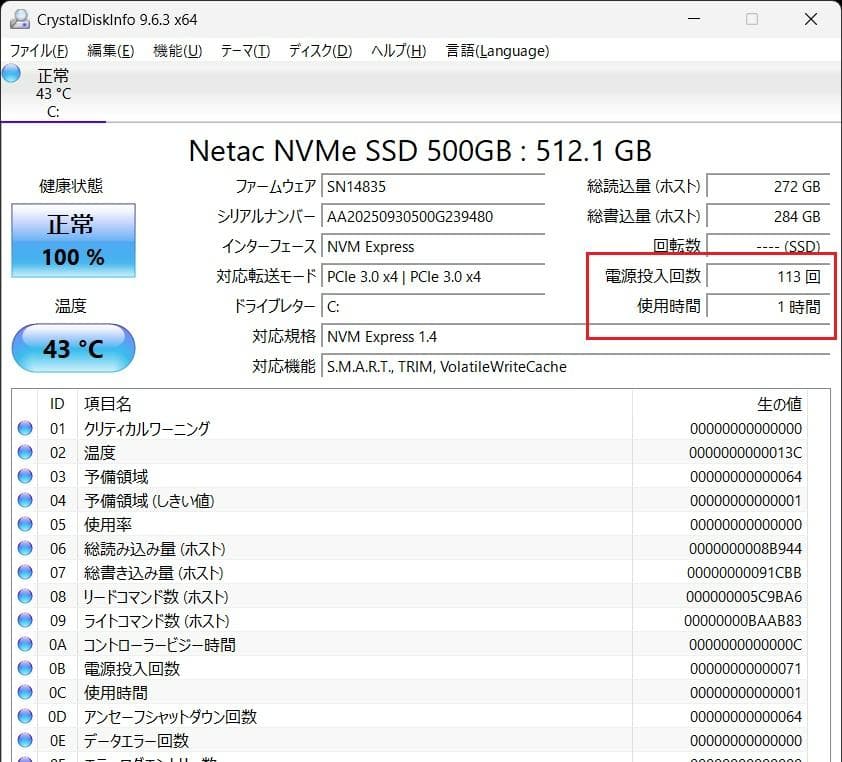This screenshot has height=762, width=842.
Task: Click the blue icon next to アンセーフシャットダウン回数
Action: [x=27, y=717]
